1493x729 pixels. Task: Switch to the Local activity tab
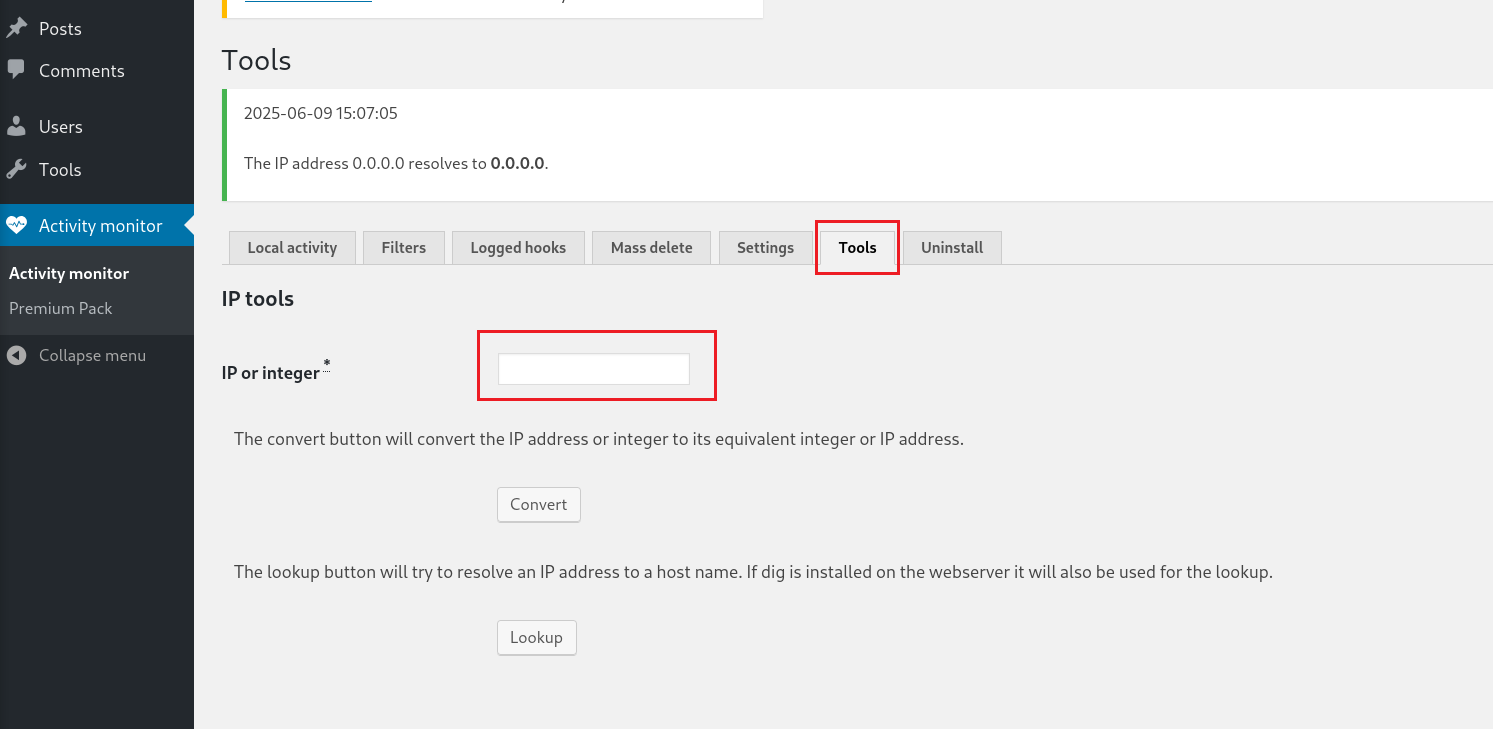pos(292,248)
